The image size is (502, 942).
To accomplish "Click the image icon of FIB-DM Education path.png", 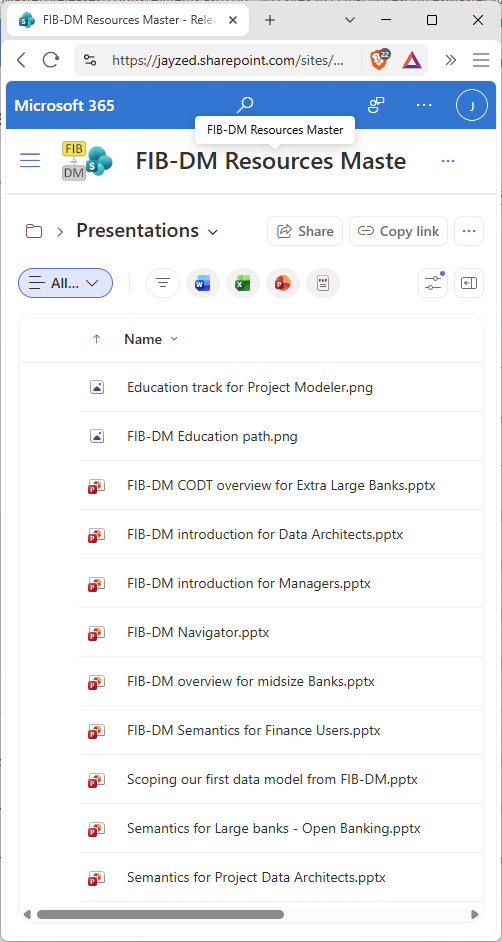I will (x=97, y=437).
